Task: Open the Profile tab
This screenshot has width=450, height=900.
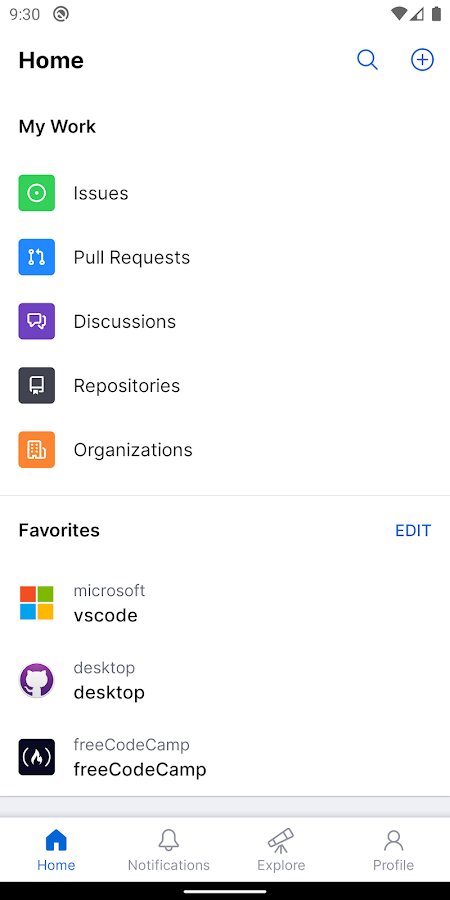Action: [x=394, y=850]
